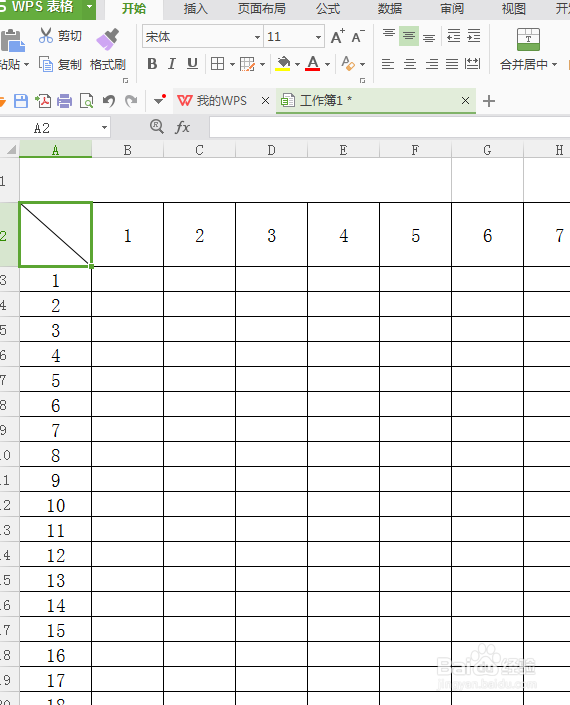Toggle Underline formatting
Viewport: 570px width, 705px height.
pos(192,64)
